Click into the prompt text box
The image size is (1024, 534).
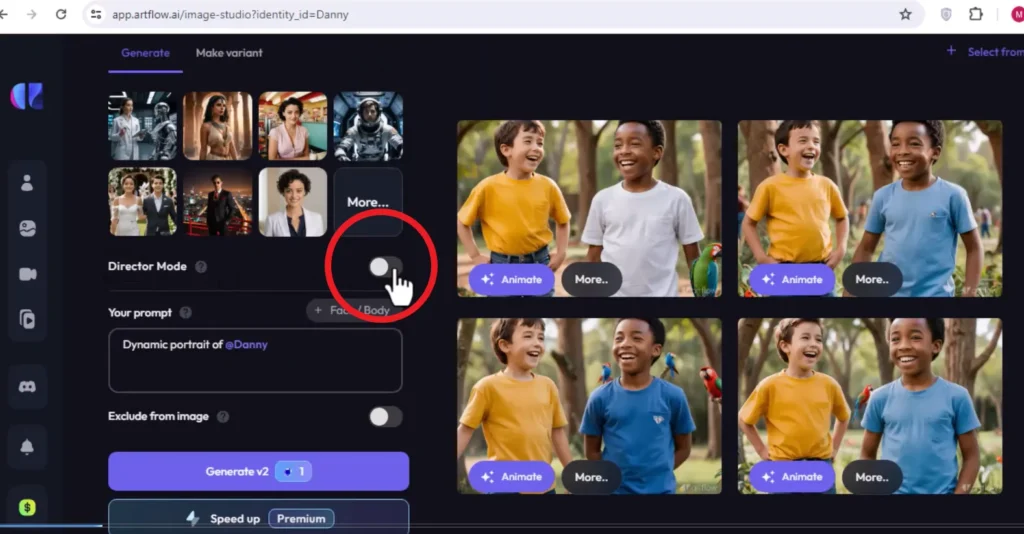pos(255,360)
